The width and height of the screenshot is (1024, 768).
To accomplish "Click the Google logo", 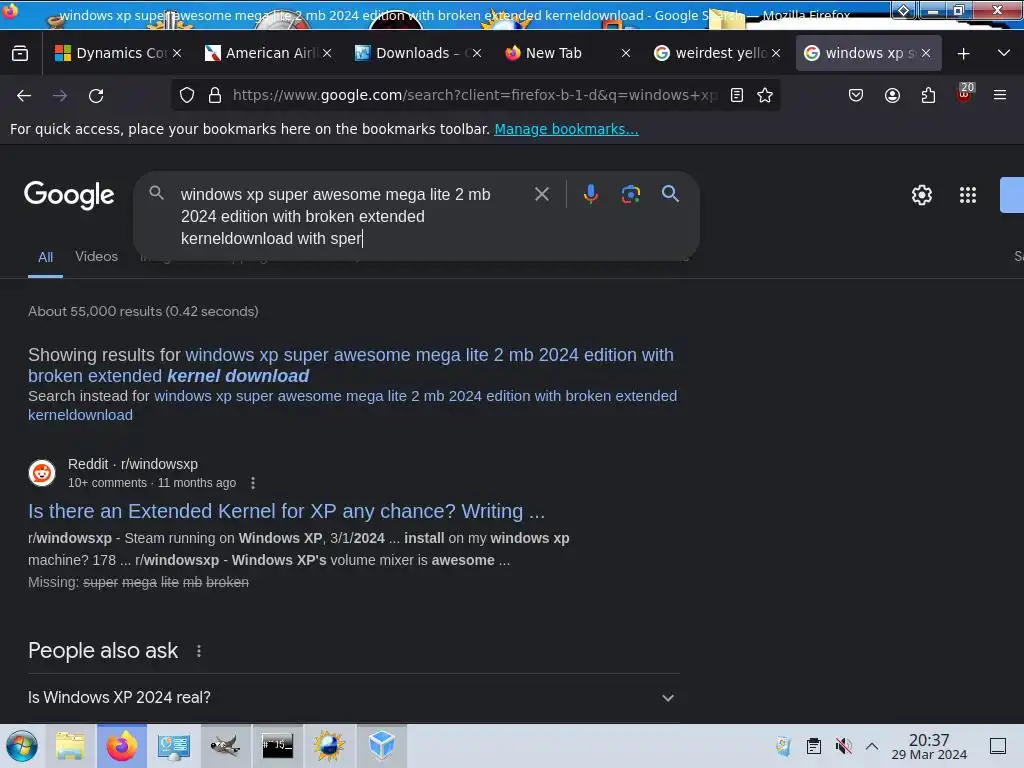I will tap(69, 195).
